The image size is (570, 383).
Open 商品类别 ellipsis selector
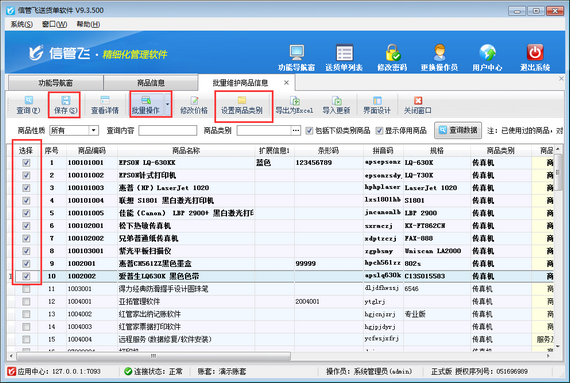pos(296,130)
